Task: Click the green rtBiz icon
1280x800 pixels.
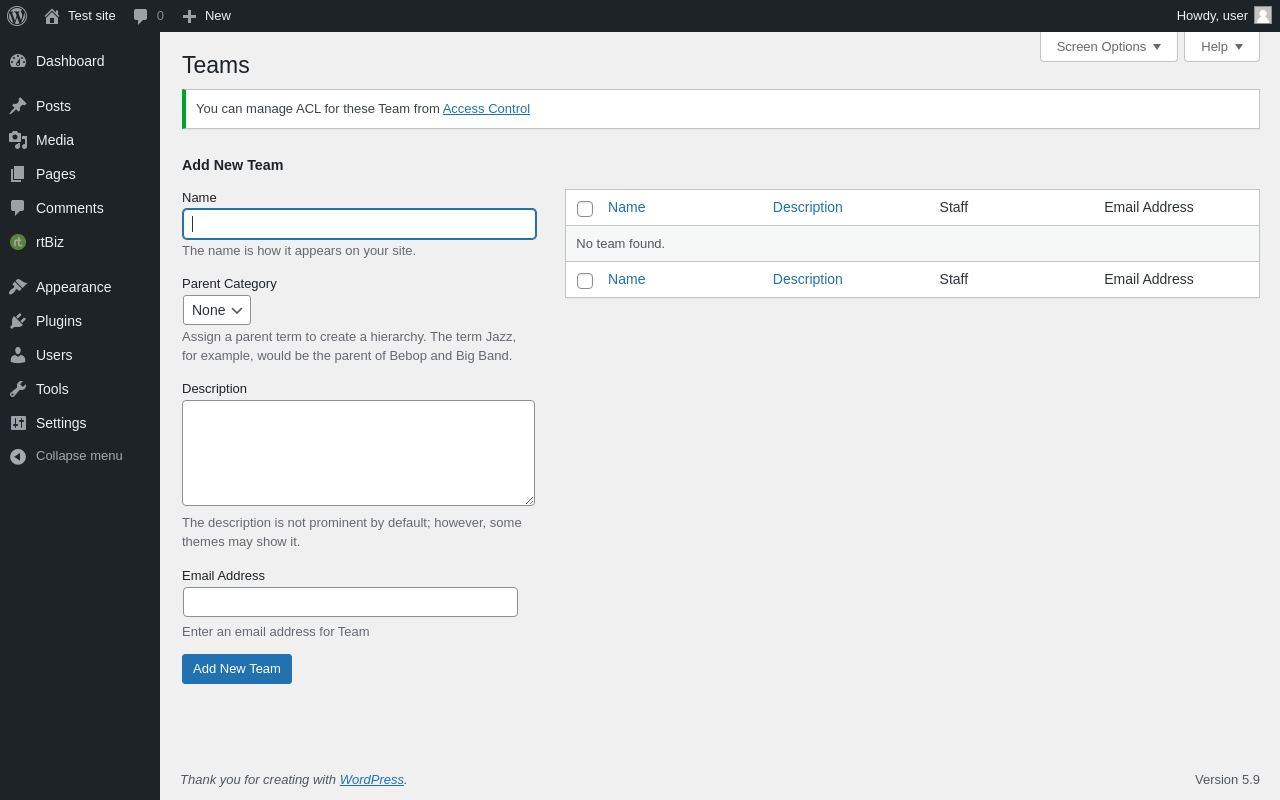Action: pos(18,242)
